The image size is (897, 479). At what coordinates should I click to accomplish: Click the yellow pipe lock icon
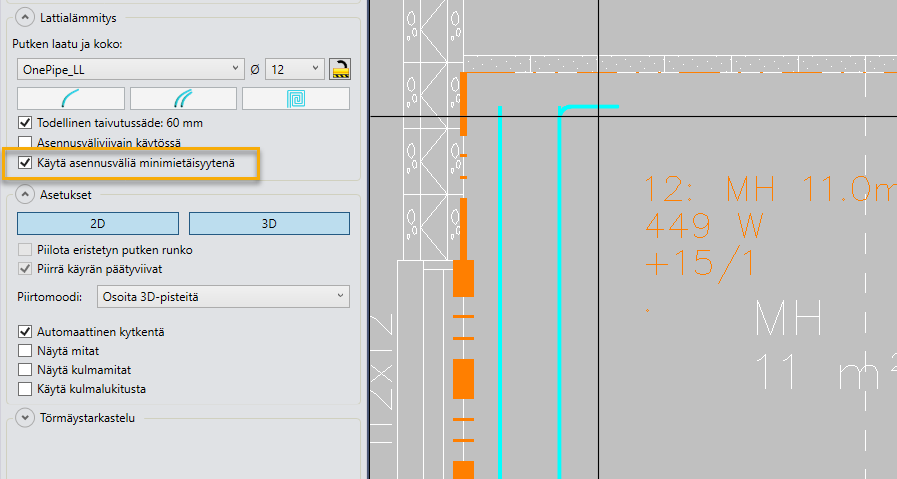tap(341, 69)
